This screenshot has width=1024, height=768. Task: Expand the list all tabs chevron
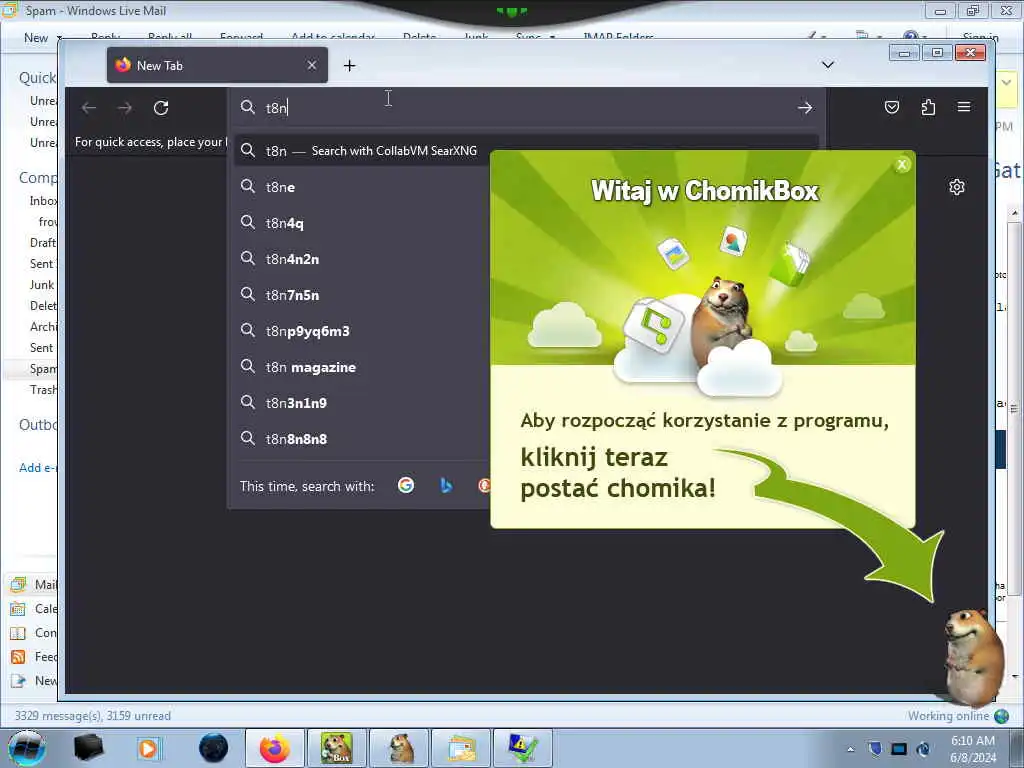click(827, 65)
